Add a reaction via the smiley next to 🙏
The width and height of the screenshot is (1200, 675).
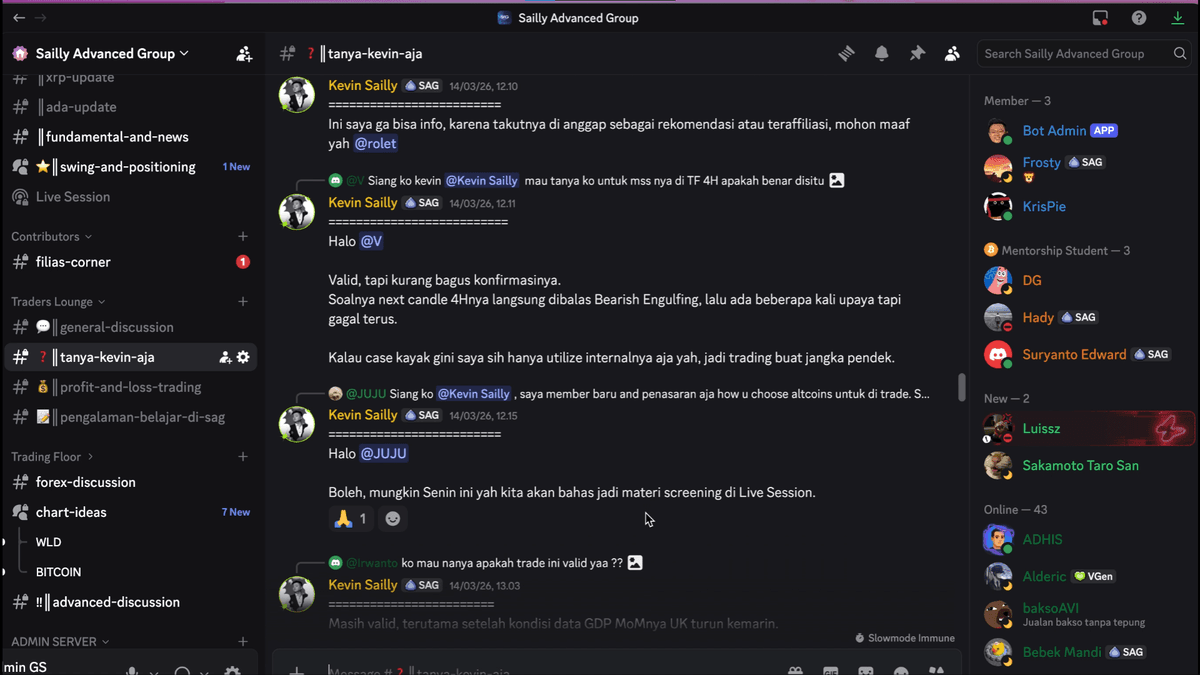pos(392,518)
